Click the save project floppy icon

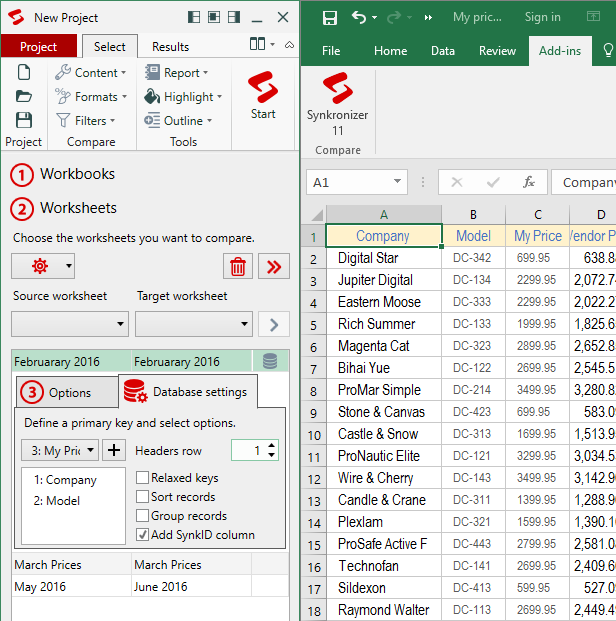click(x=24, y=120)
